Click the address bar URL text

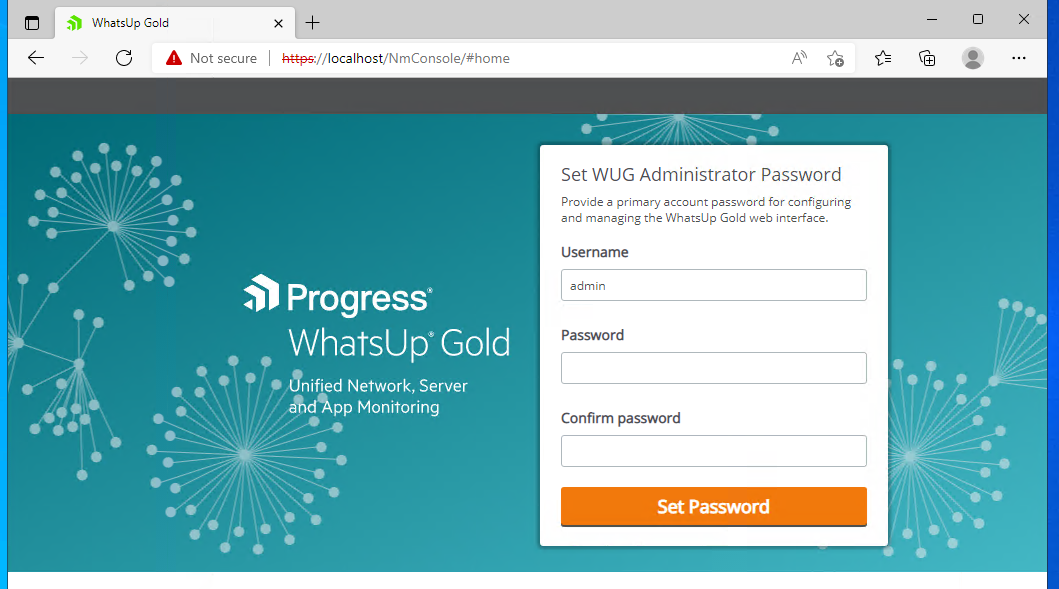396,58
